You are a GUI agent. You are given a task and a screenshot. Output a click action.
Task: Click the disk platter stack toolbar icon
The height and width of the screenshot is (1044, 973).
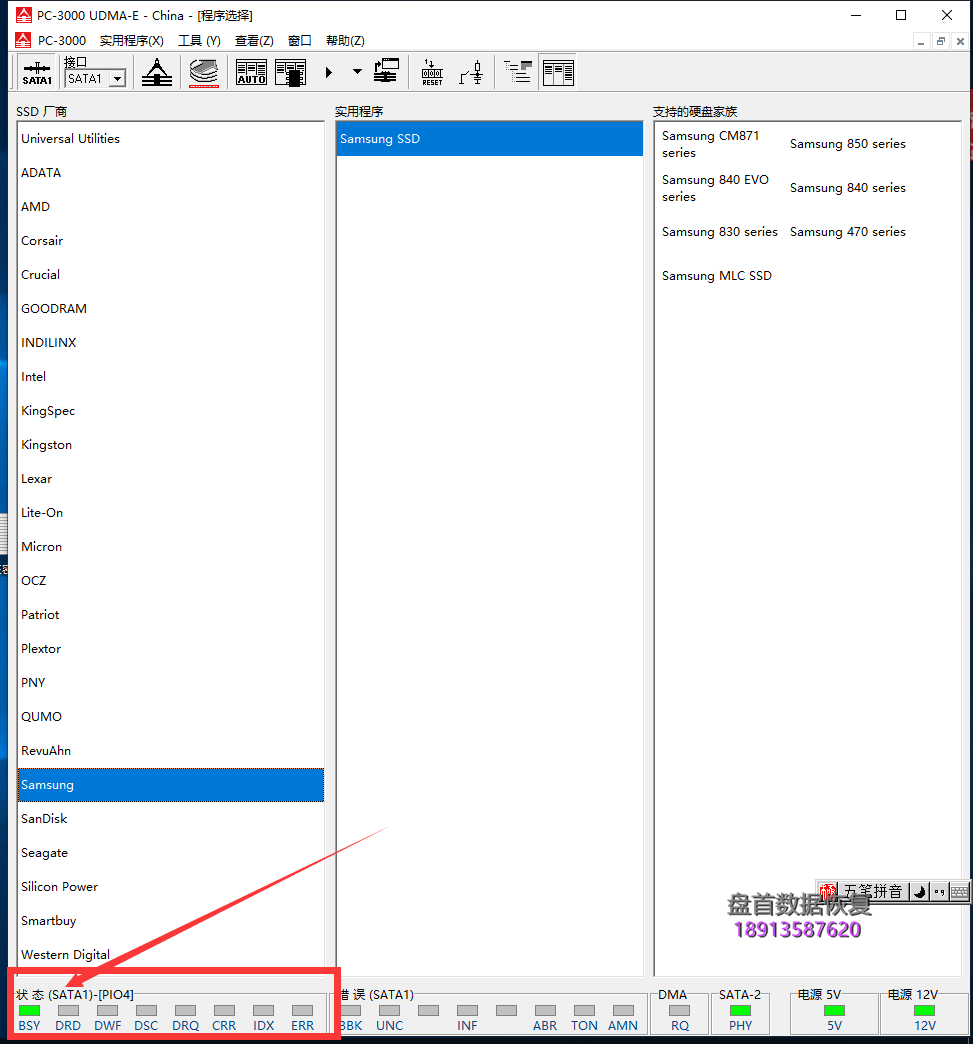pyautogui.click(x=204, y=73)
